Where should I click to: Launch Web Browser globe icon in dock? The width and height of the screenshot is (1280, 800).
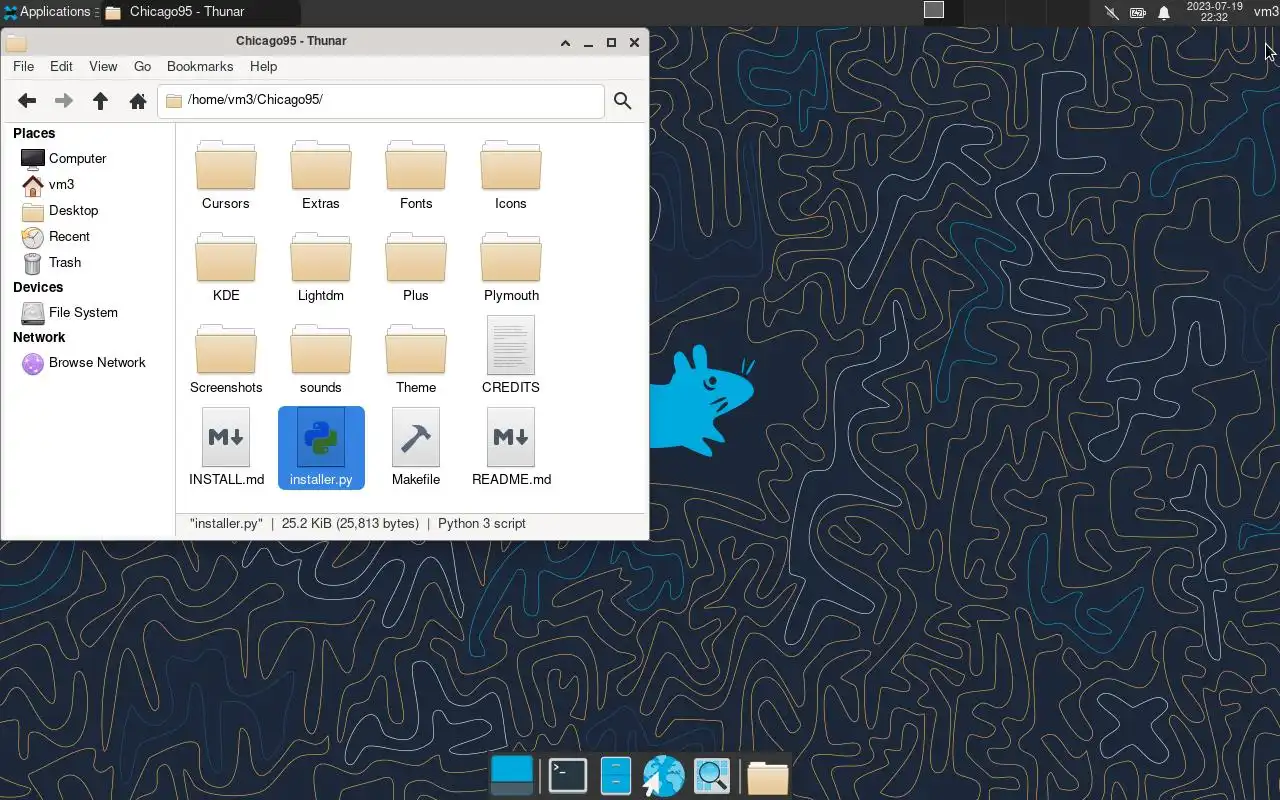(x=663, y=775)
